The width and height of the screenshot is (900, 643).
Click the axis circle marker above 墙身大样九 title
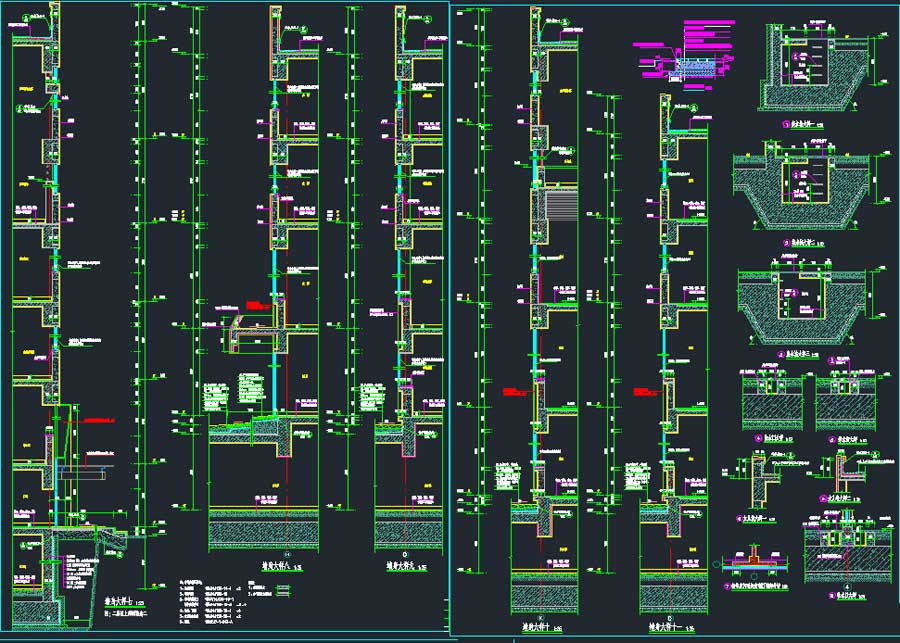tap(404, 553)
